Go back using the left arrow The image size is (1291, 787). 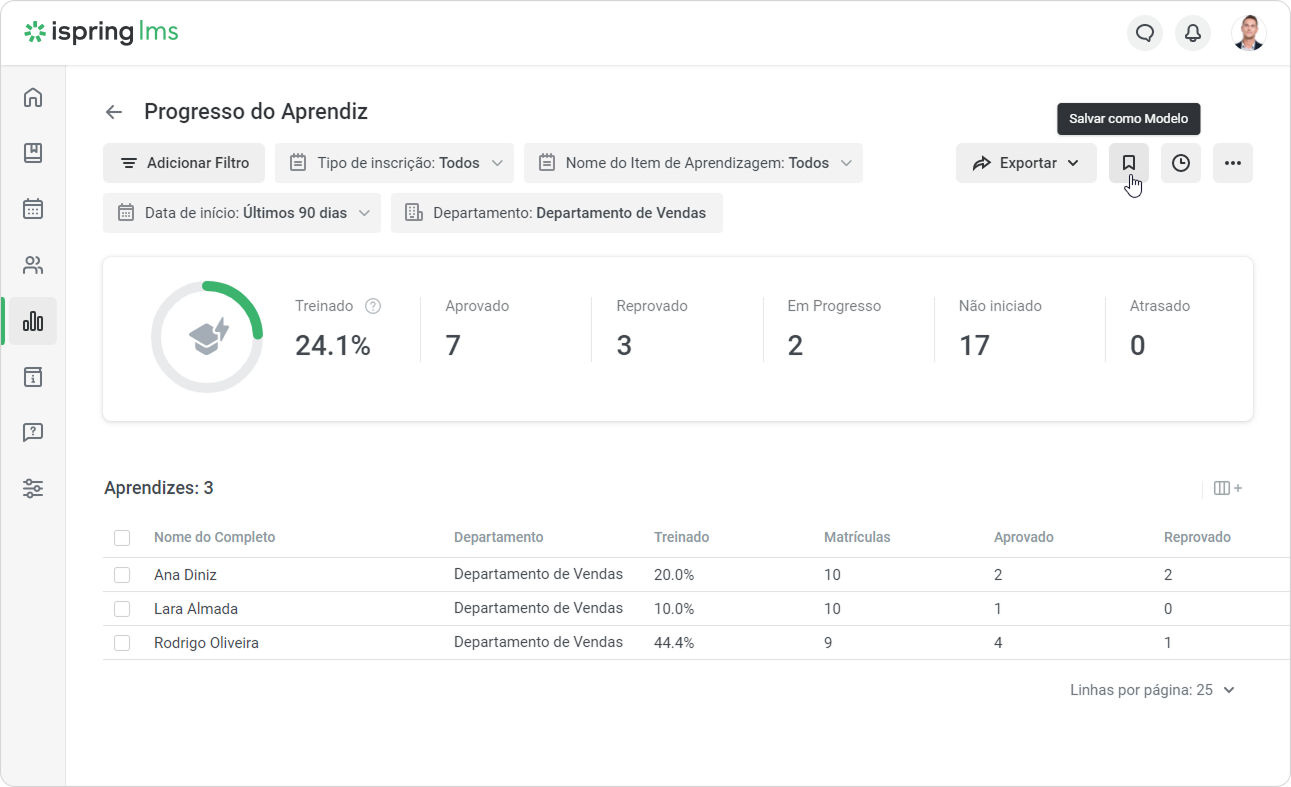coord(114,112)
